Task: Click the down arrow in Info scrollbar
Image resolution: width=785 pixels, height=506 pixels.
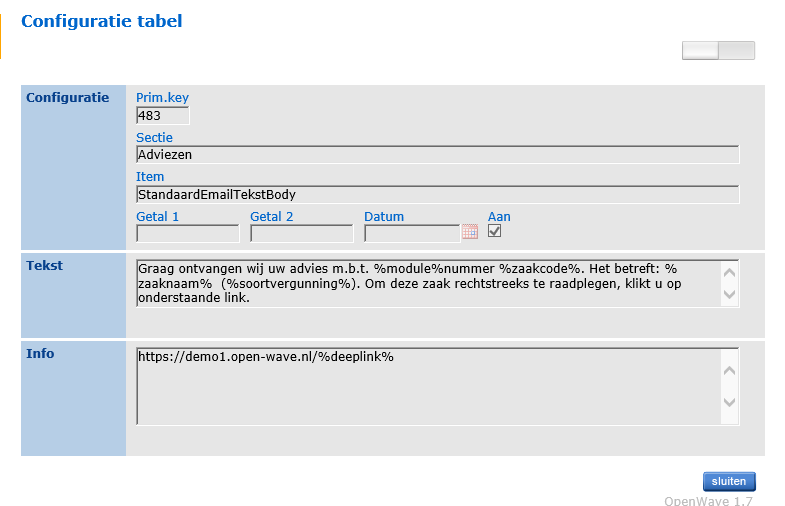Action: click(729, 402)
